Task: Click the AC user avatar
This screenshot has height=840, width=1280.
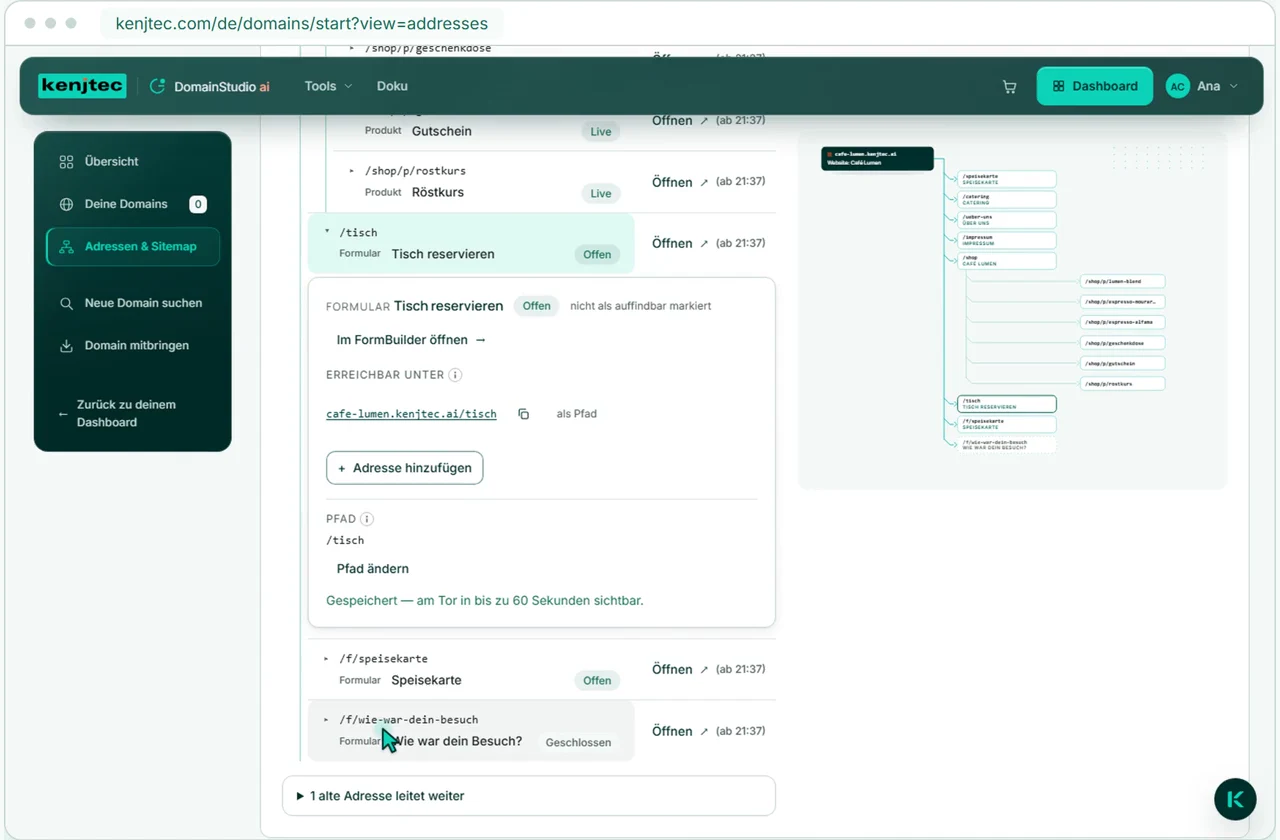Action: click(1177, 87)
